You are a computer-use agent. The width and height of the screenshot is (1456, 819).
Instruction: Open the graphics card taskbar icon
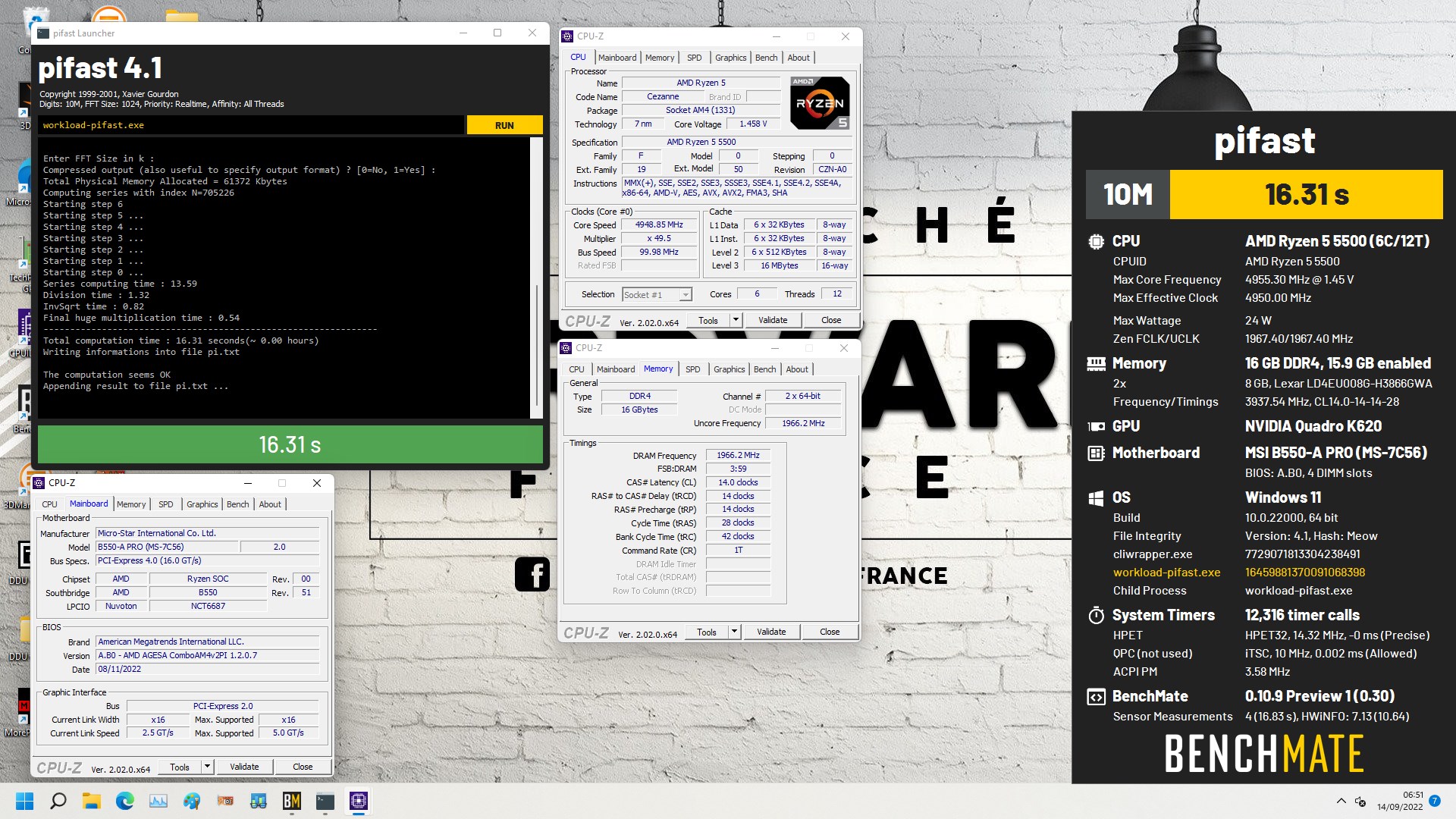tap(225, 801)
